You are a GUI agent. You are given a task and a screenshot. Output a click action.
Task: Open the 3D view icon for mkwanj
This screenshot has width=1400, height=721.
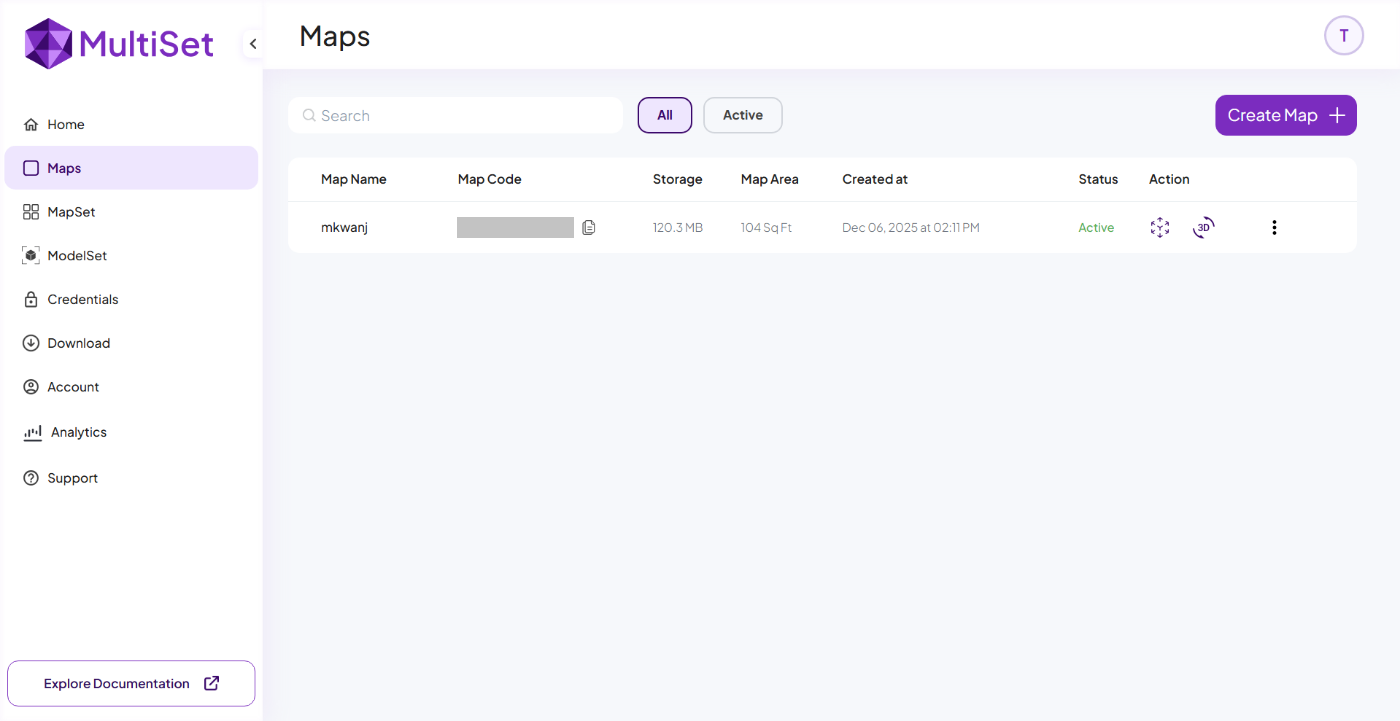1204,227
